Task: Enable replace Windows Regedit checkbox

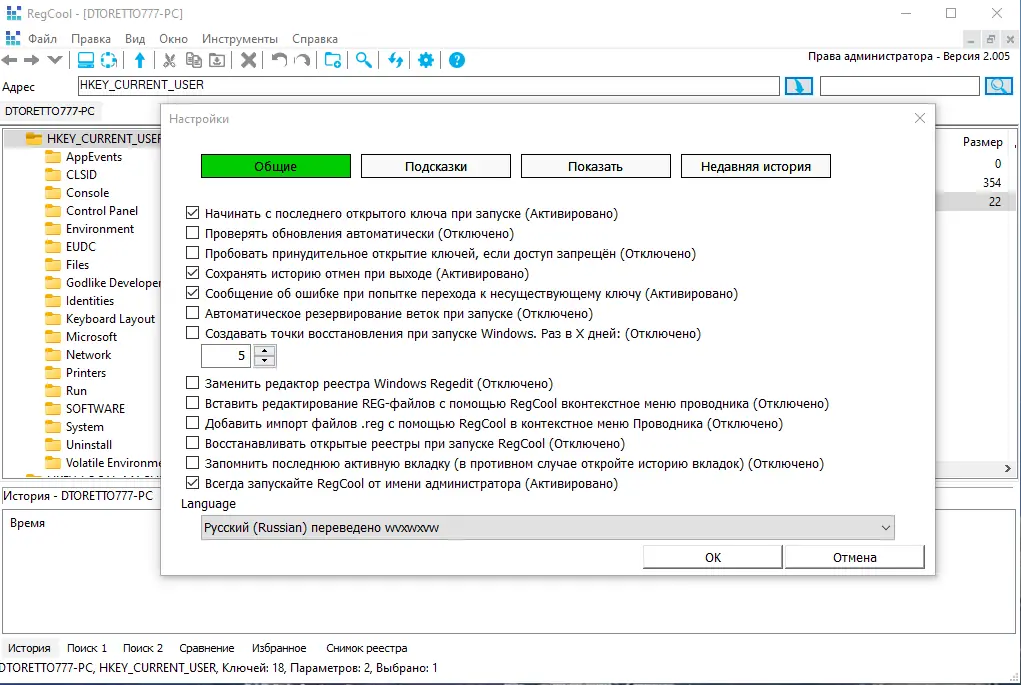Action: point(192,383)
